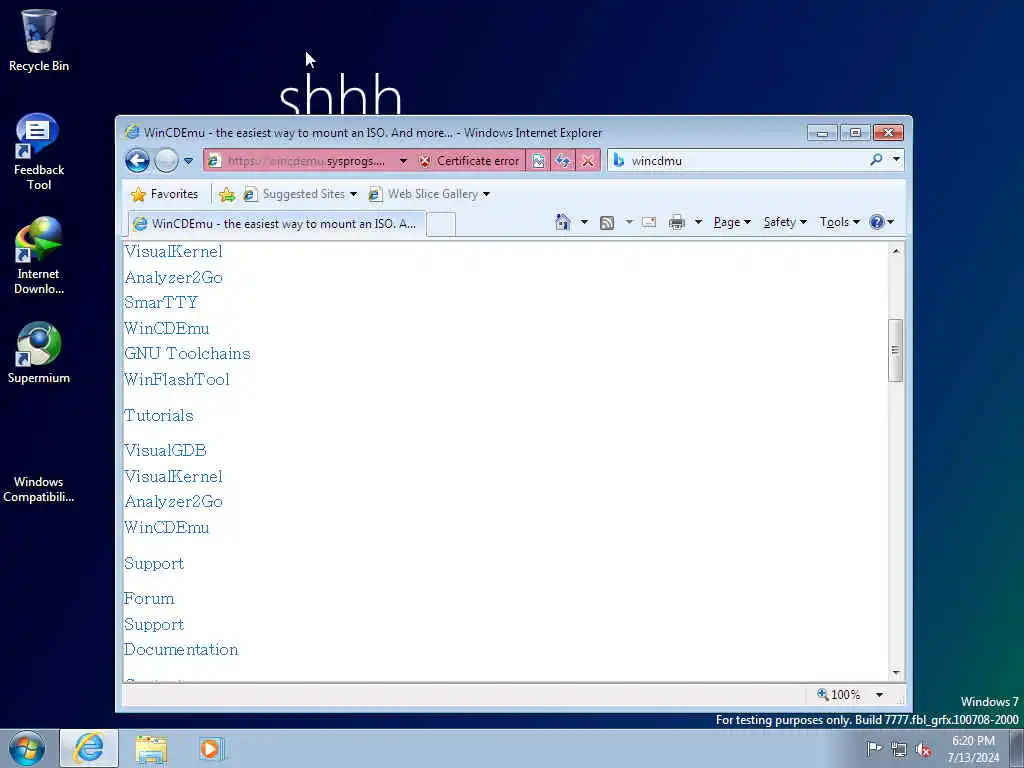The width and height of the screenshot is (1024, 768).
Task: Open the Recycle Bin desktop icon
Action: click(39, 40)
